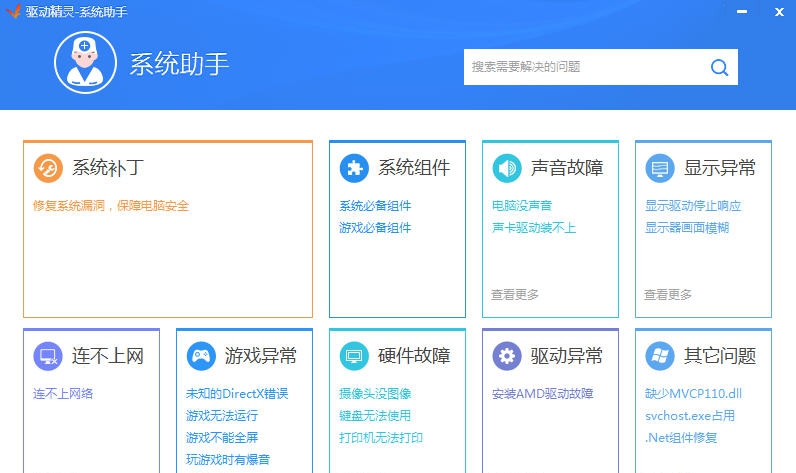Click 查看更多 under 声音故障

click(515, 294)
